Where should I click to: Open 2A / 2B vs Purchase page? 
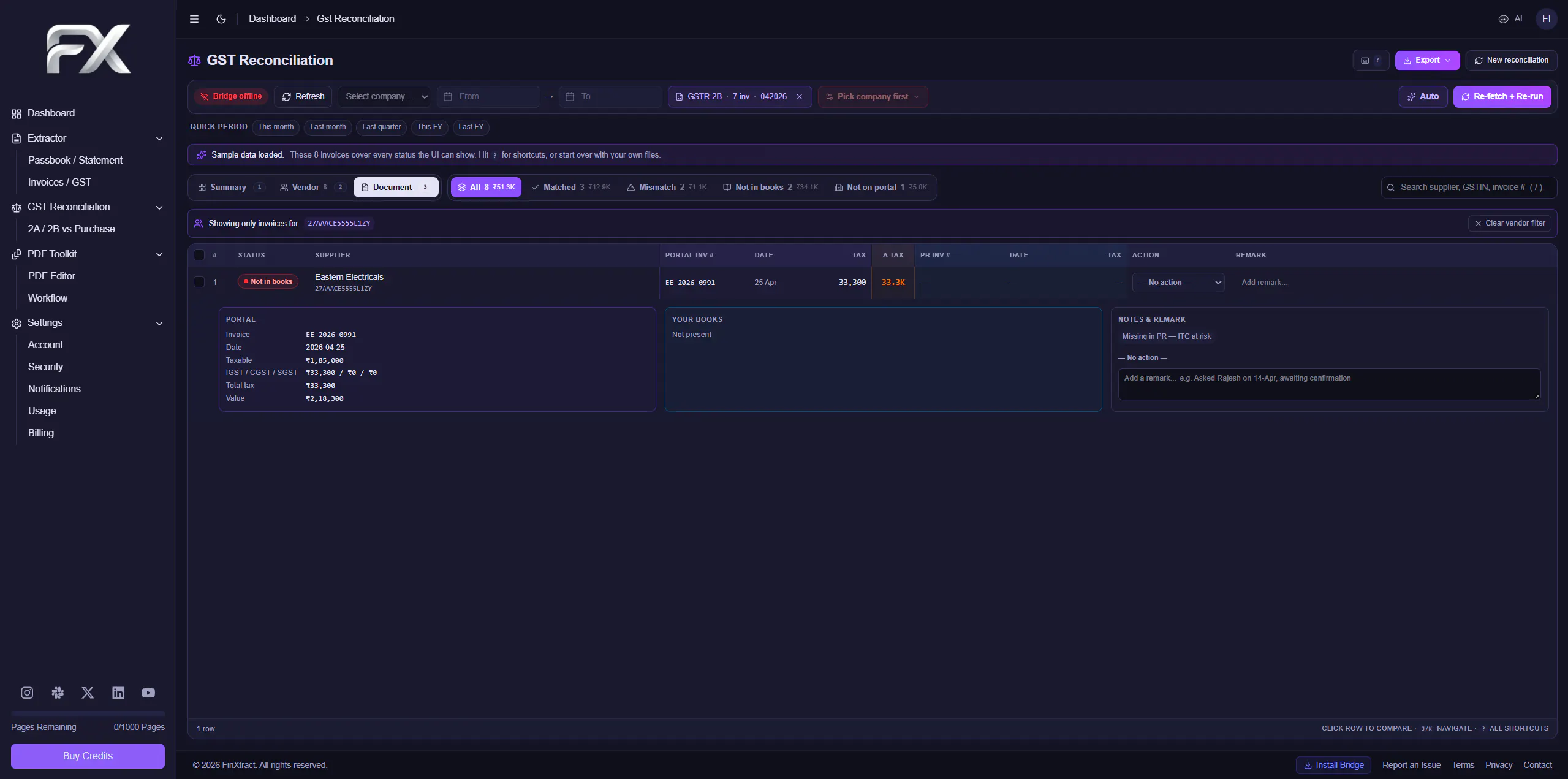tap(72, 229)
